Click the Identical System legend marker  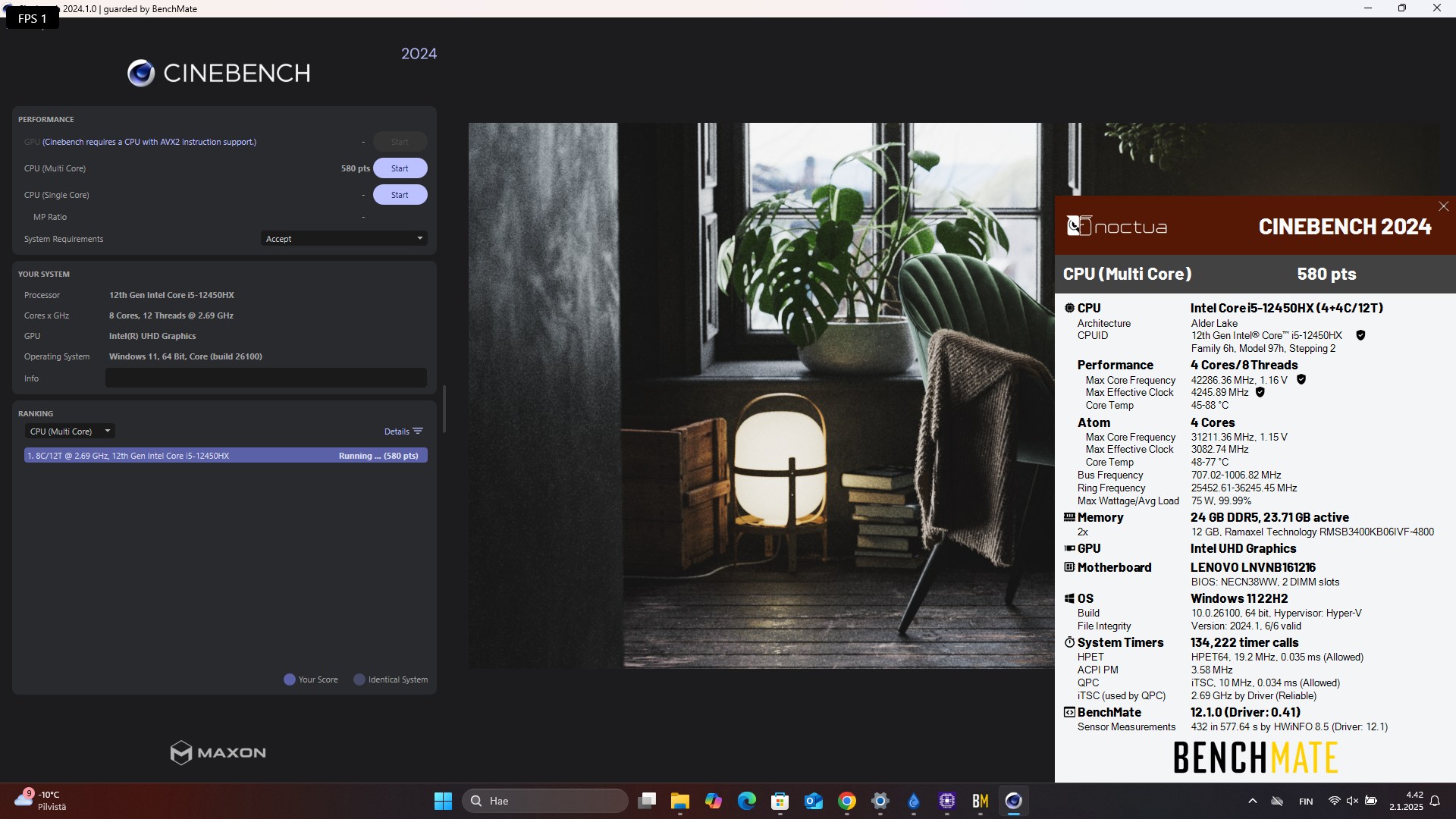tap(359, 679)
